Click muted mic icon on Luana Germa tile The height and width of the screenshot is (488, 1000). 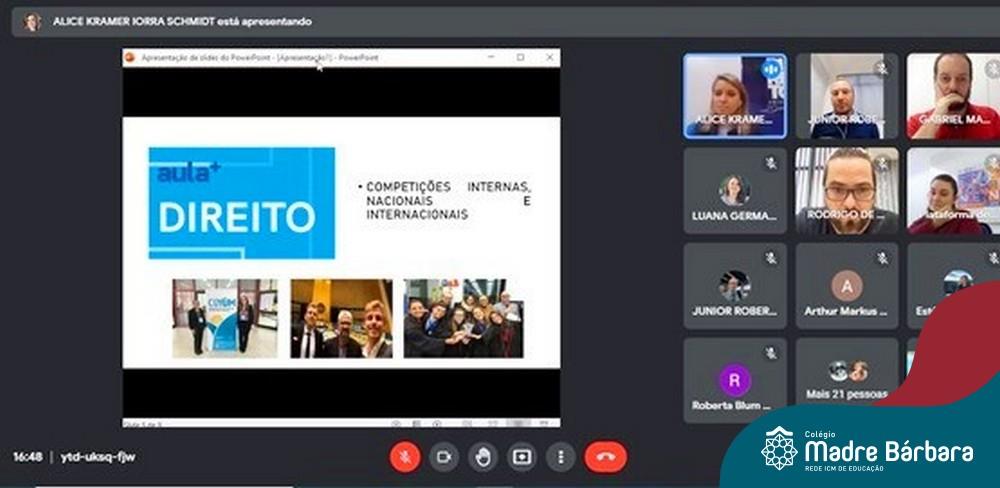pyautogui.click(x=770, y=163)
